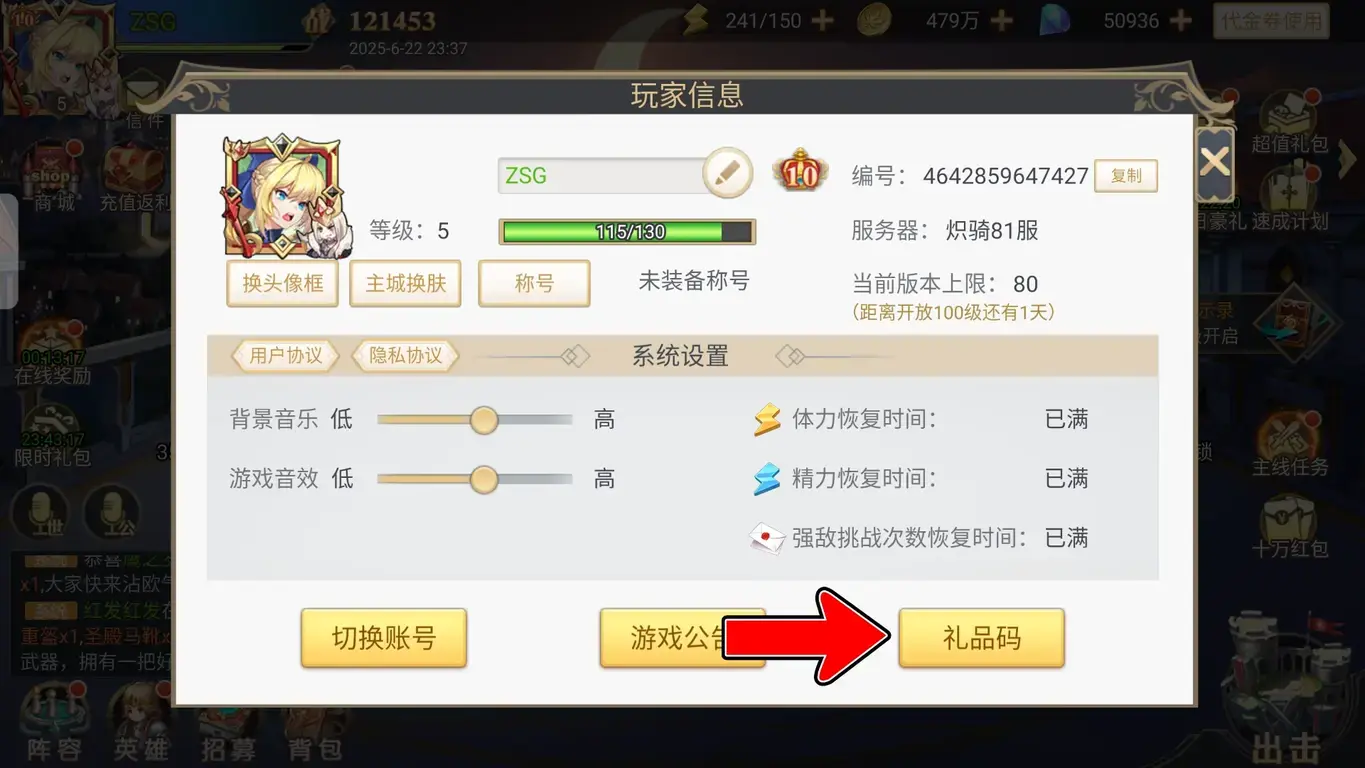The image size is (1365, 768).
Task: Click the 游戏音效 sound effects slider knob
Action: coord(484,480)
